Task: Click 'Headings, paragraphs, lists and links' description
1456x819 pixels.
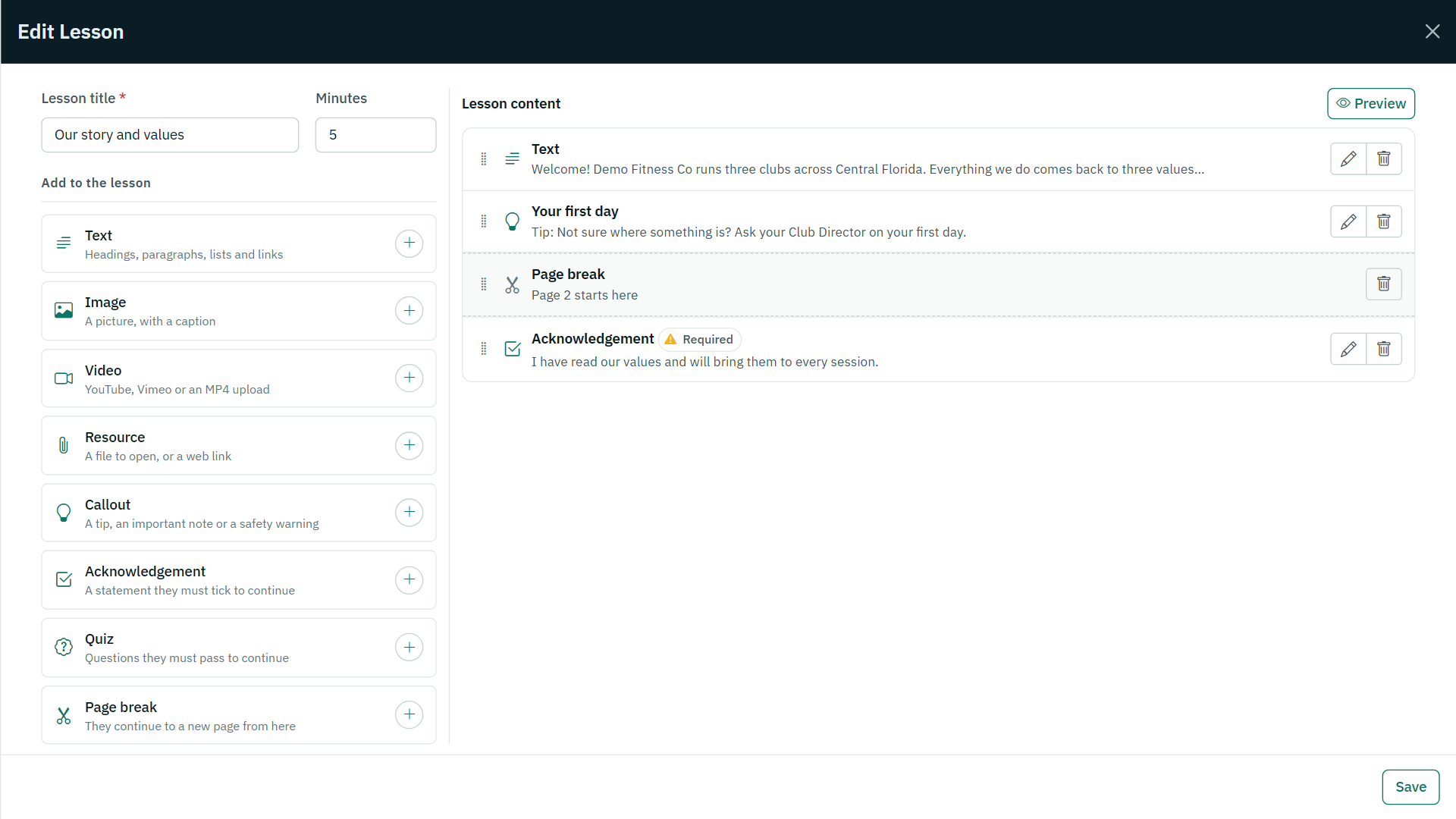Action: point(184,255)
